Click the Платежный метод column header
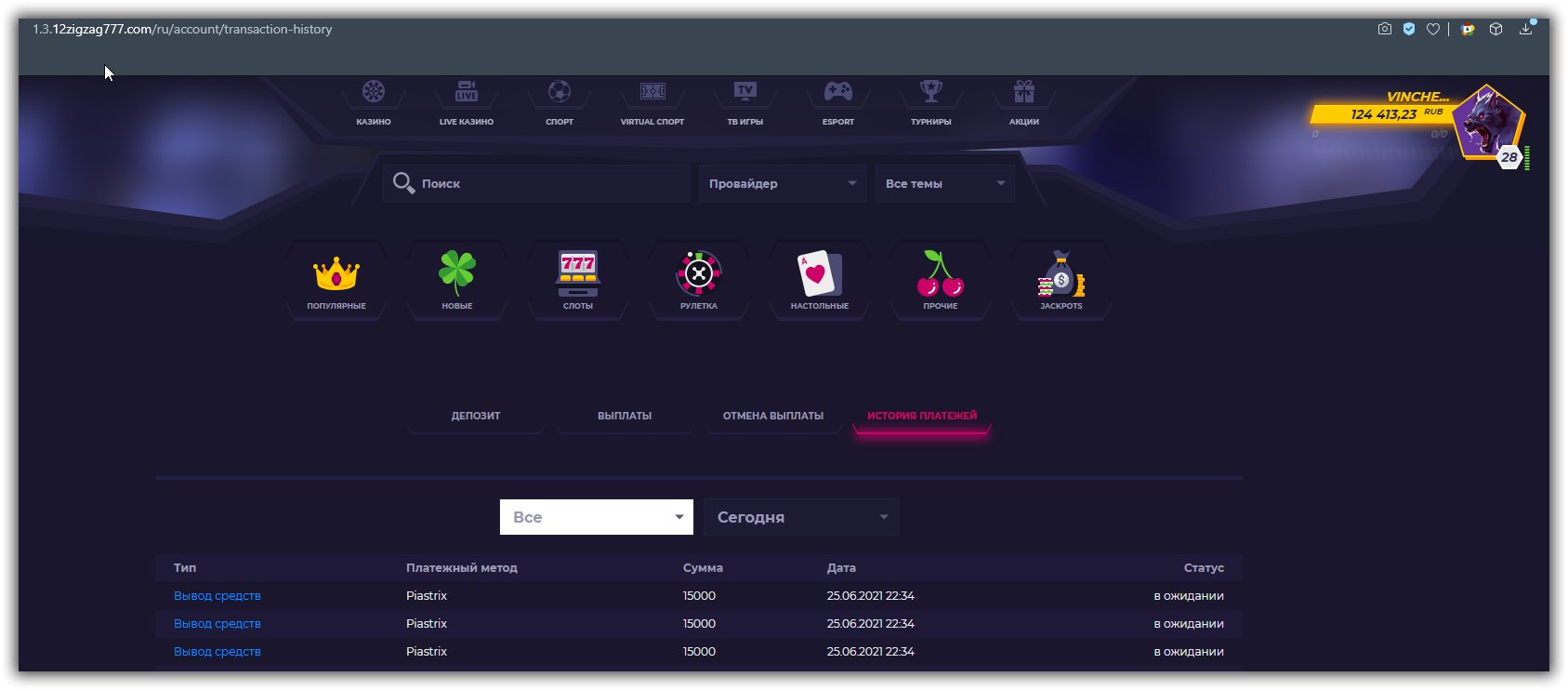 coord(462,567)
